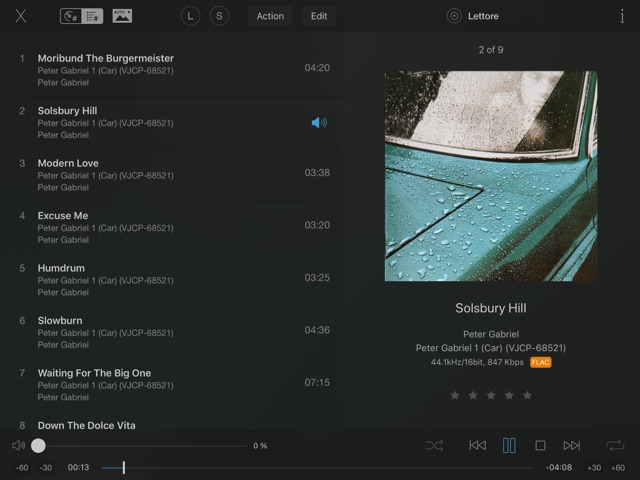Pause the current song
640x480 pixels.
[509, 445]
